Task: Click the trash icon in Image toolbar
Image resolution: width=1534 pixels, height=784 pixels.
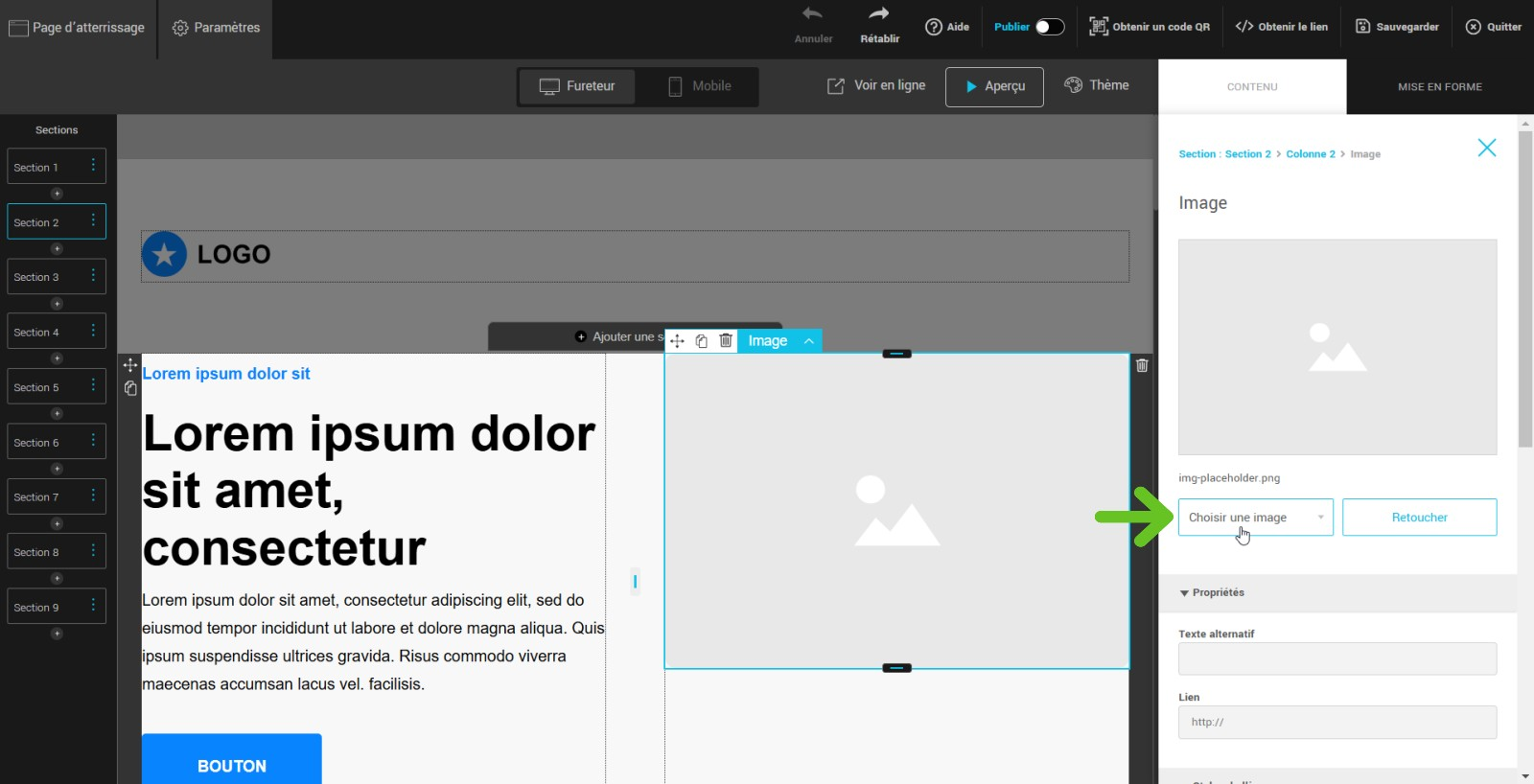Action: (726, 340)
